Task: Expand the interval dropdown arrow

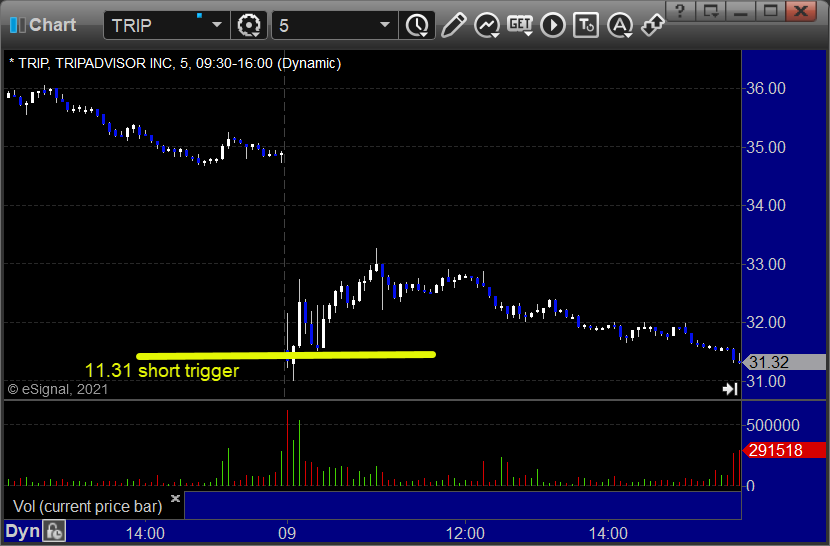Action: click(x=385, y=25)
